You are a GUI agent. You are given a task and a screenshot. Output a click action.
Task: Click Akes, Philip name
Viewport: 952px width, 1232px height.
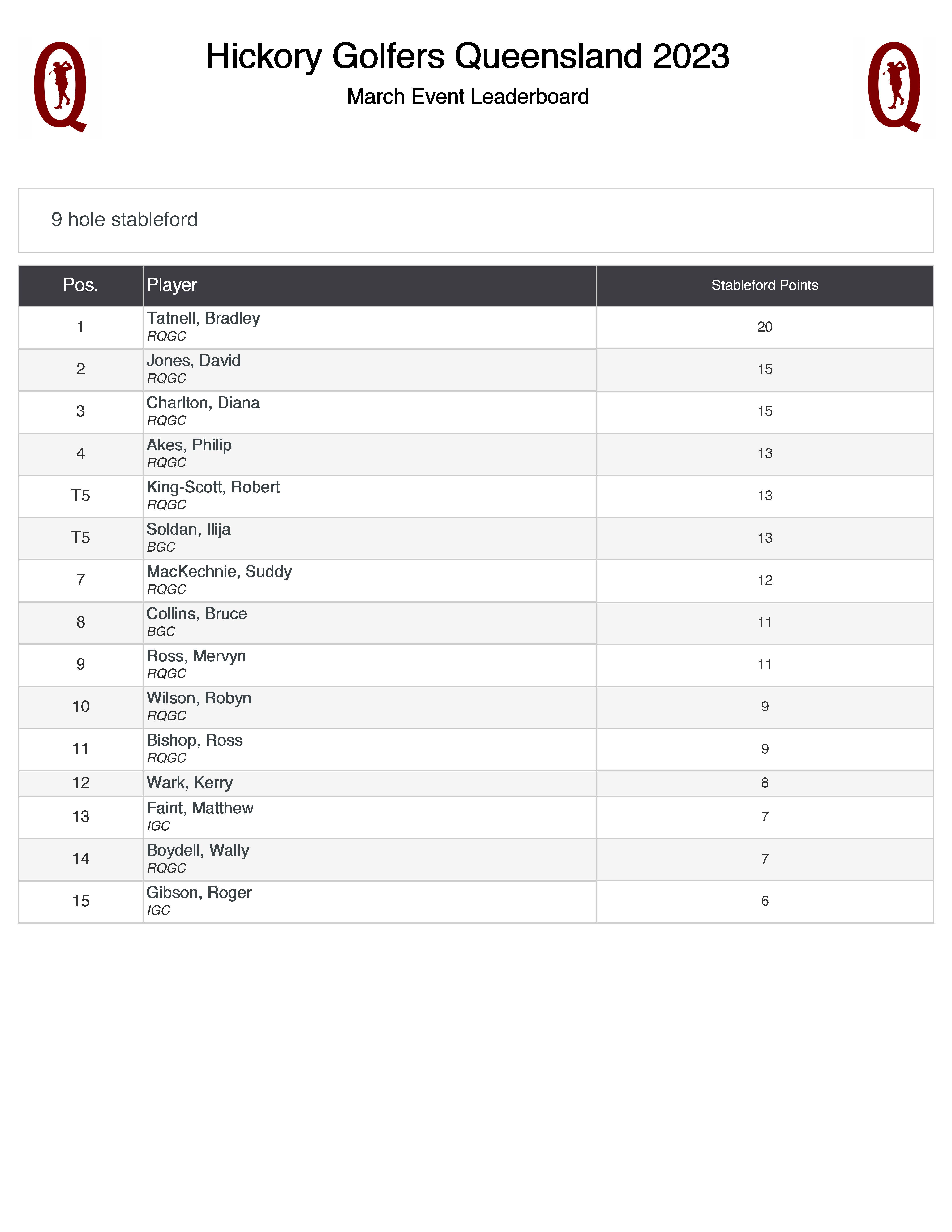pos(189,445)
